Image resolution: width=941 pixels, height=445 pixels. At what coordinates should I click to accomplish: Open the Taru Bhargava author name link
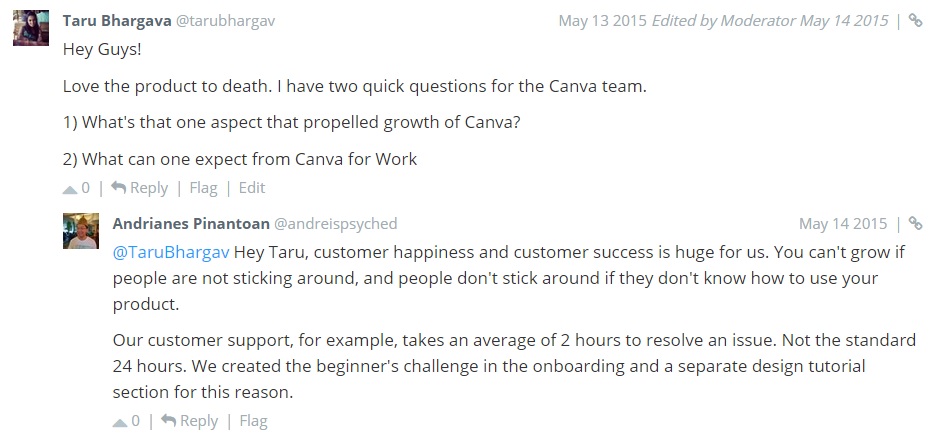[x=117, y=20]
